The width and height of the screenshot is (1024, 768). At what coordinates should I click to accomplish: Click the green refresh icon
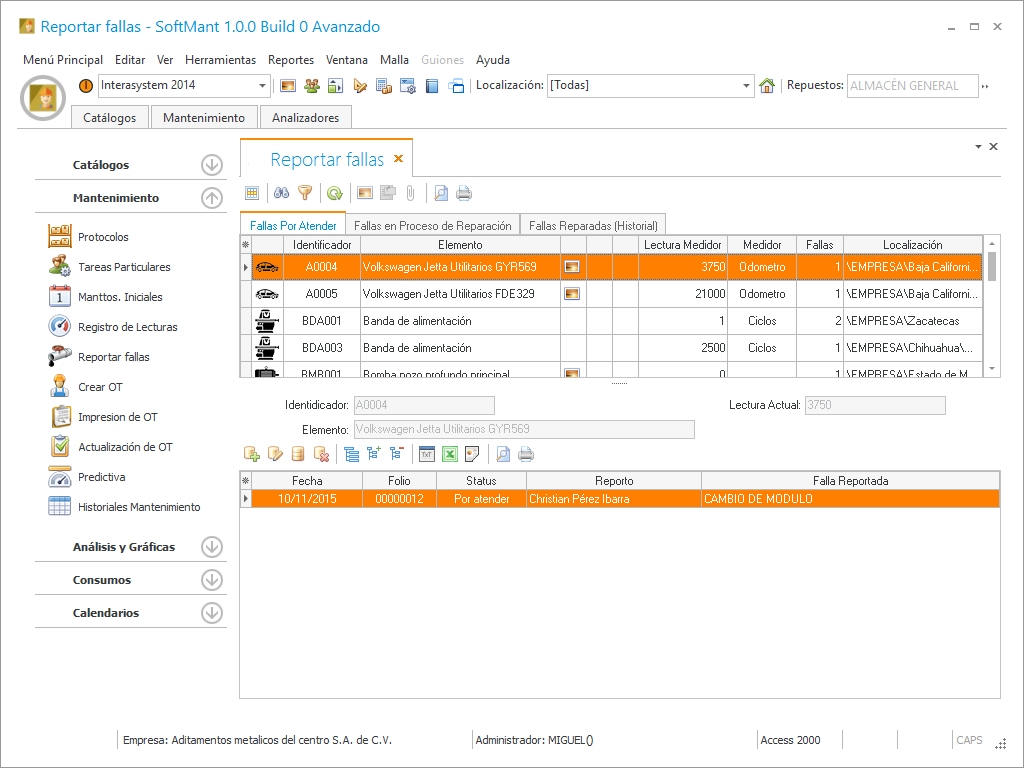pos(335,193)
